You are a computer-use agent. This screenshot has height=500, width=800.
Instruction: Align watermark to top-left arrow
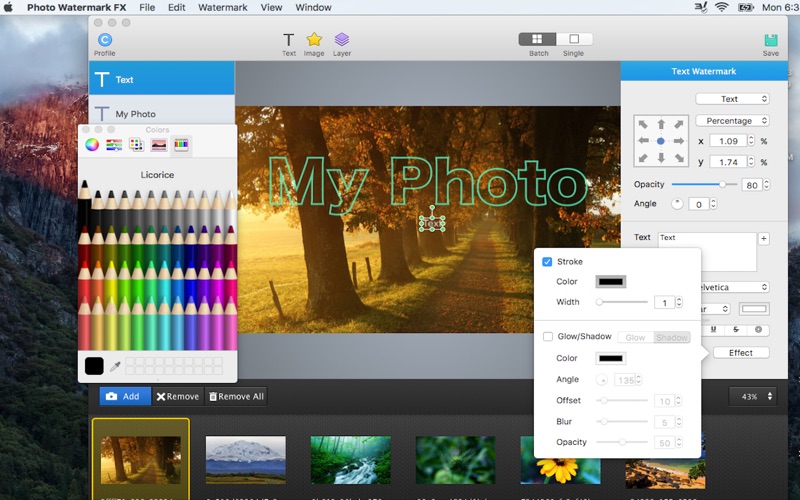[643, 124]
